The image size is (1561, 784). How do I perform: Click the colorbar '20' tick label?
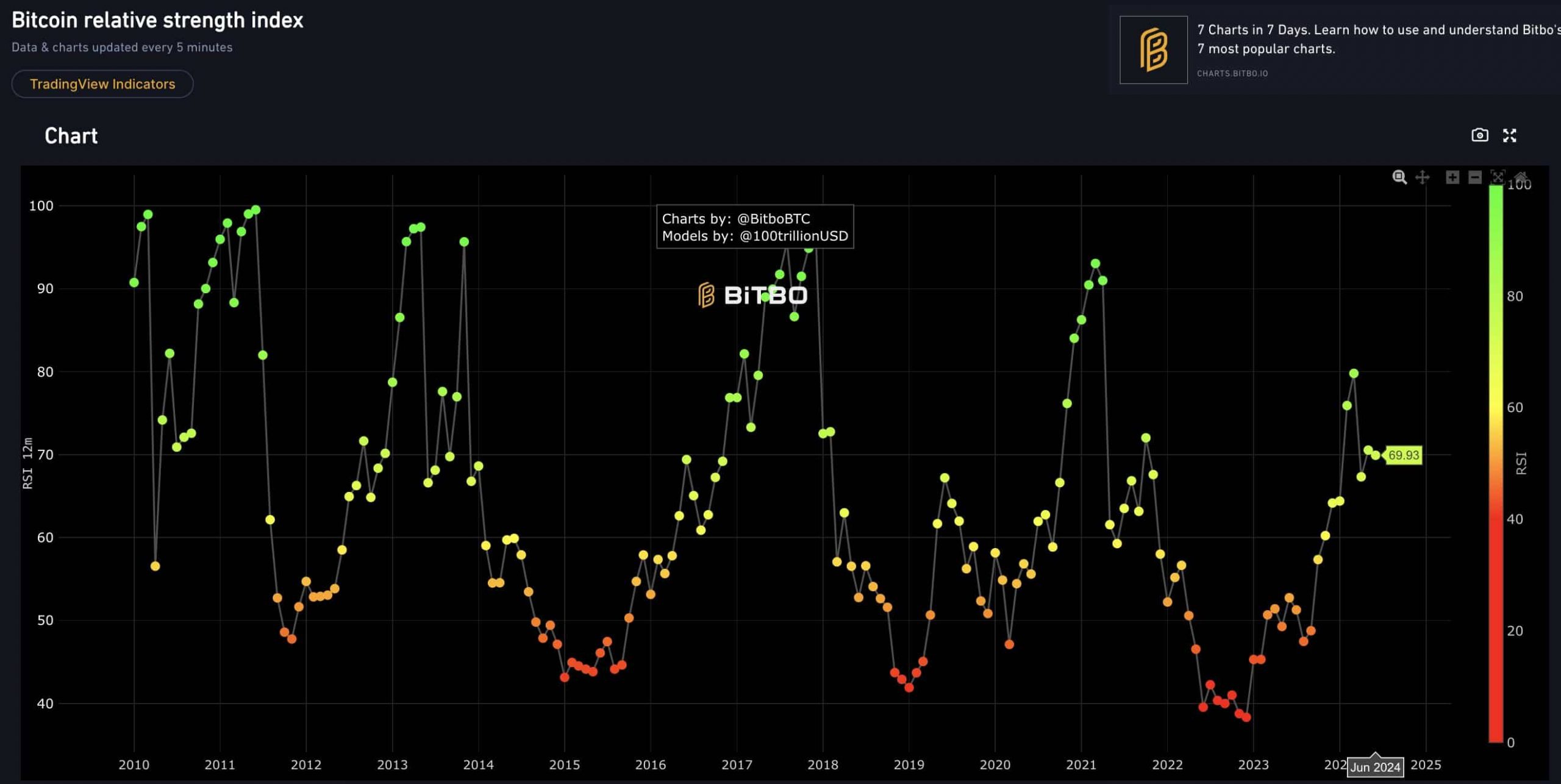(x=1515, y=631)
